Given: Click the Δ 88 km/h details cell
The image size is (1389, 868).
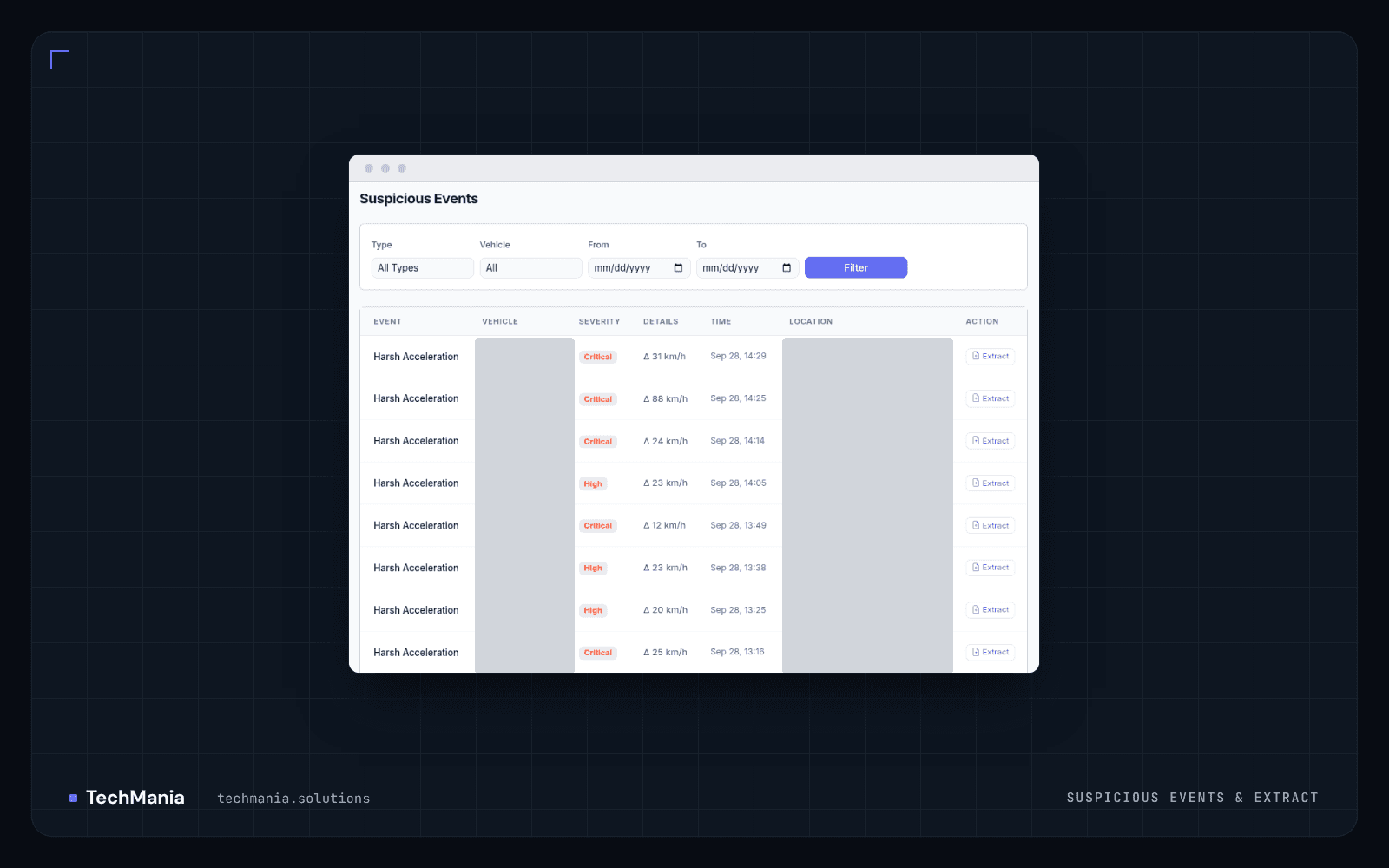Looking at the screenshot, I should pyautogui.click(x=665, y=399).
